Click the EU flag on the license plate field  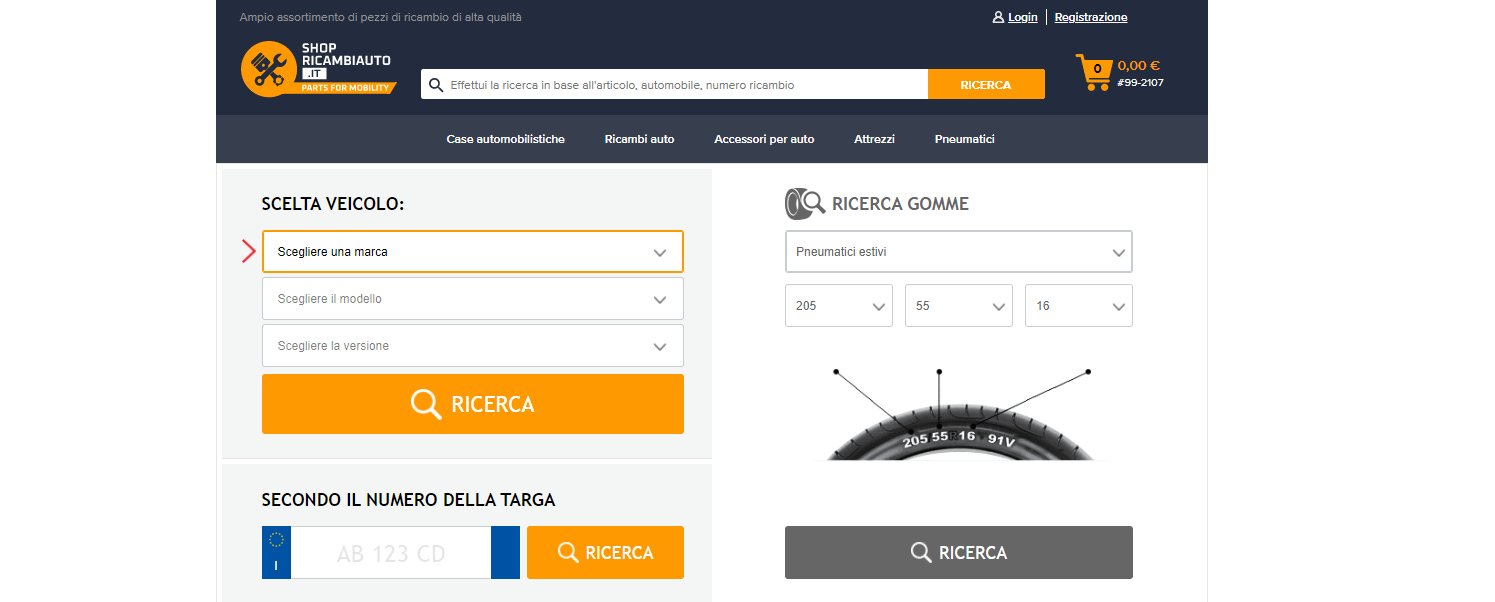tap(275, 545)
